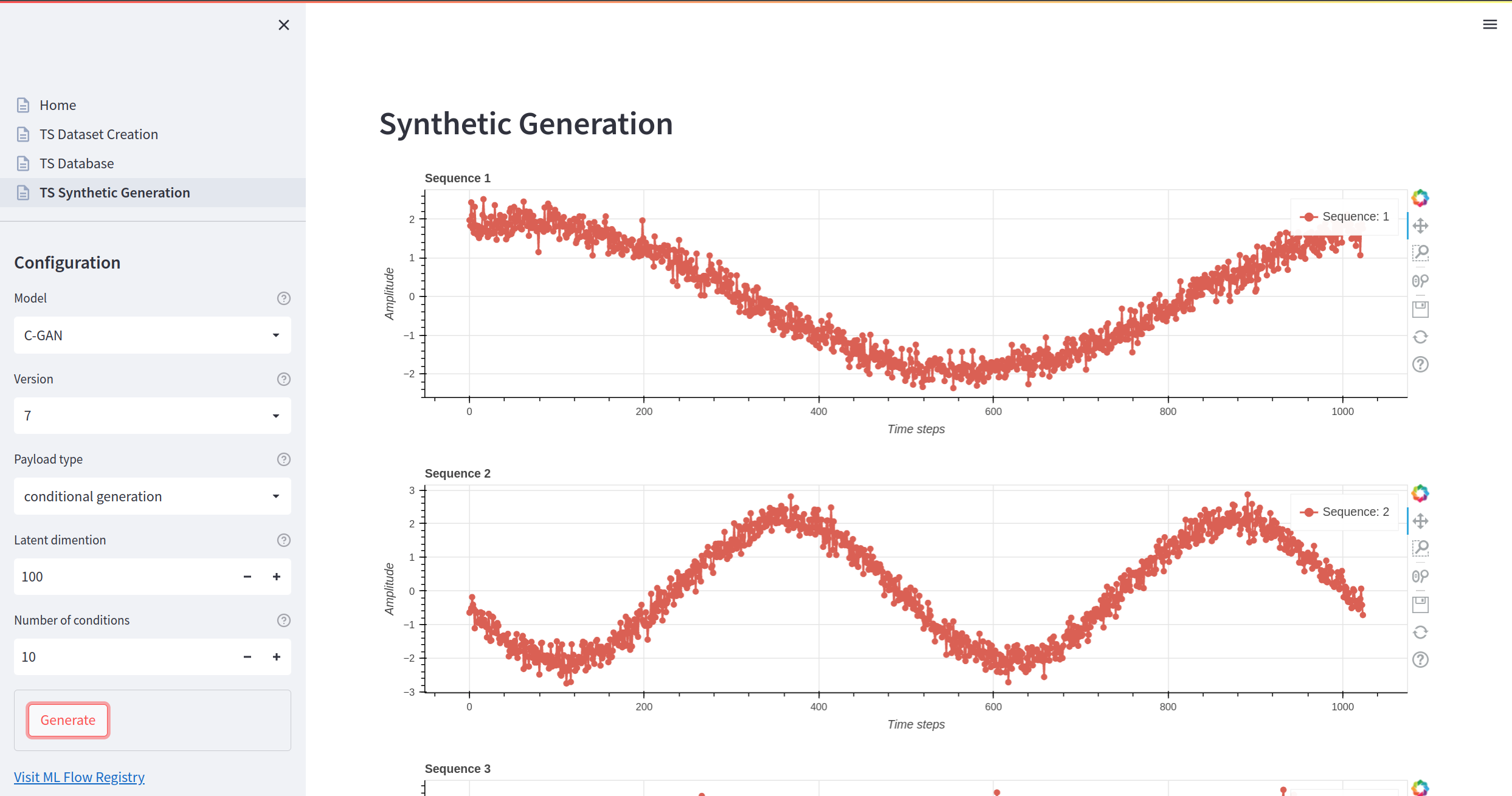The image size is (1512, 796).
Task: Reset the Sequence 1 plot view
Action: pyautogui.click(x=1420, y=337)
